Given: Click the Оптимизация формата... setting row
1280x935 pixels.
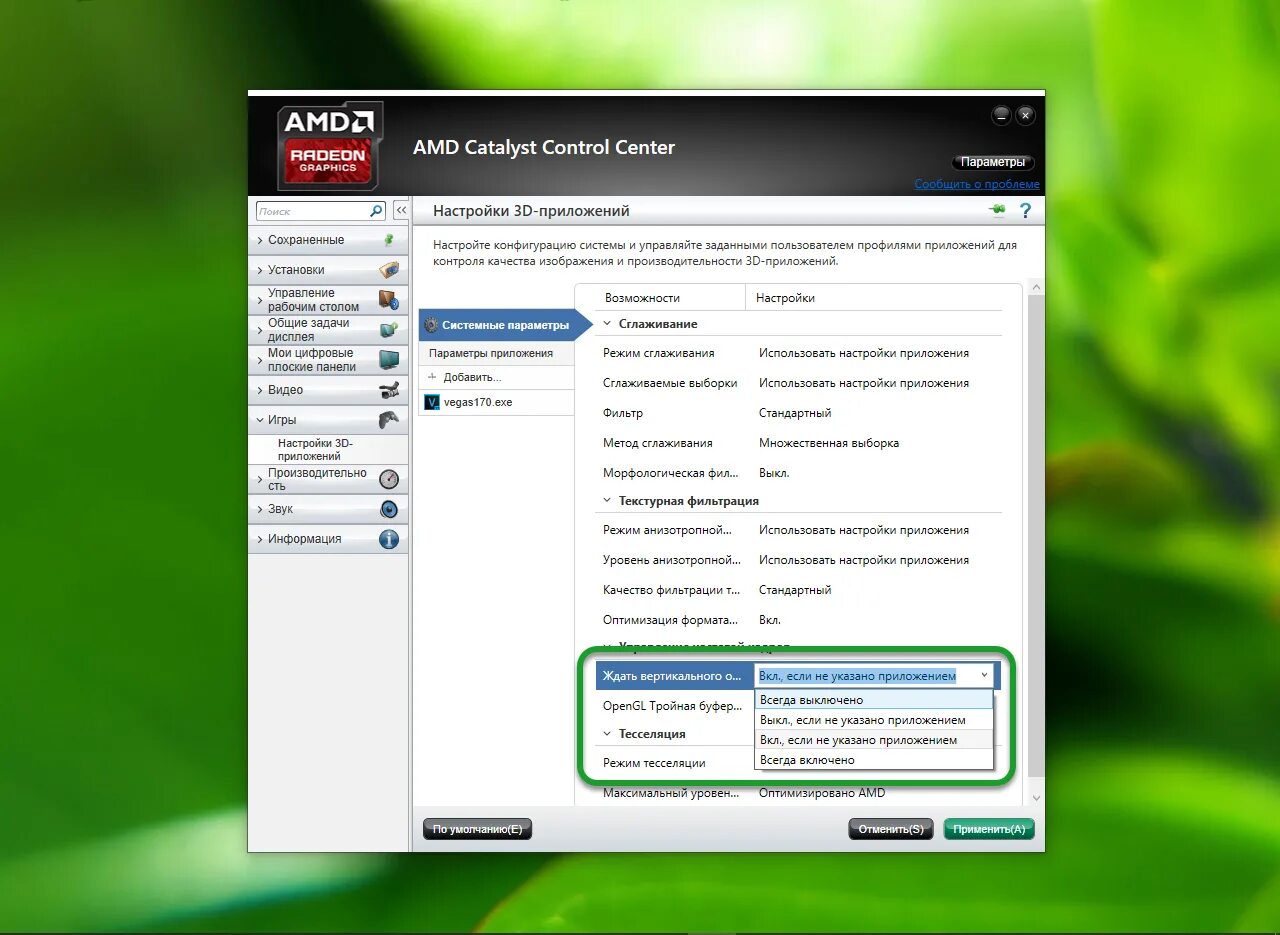Looking at the screenshot, I should pyautogui.click(x=799, y=620).
